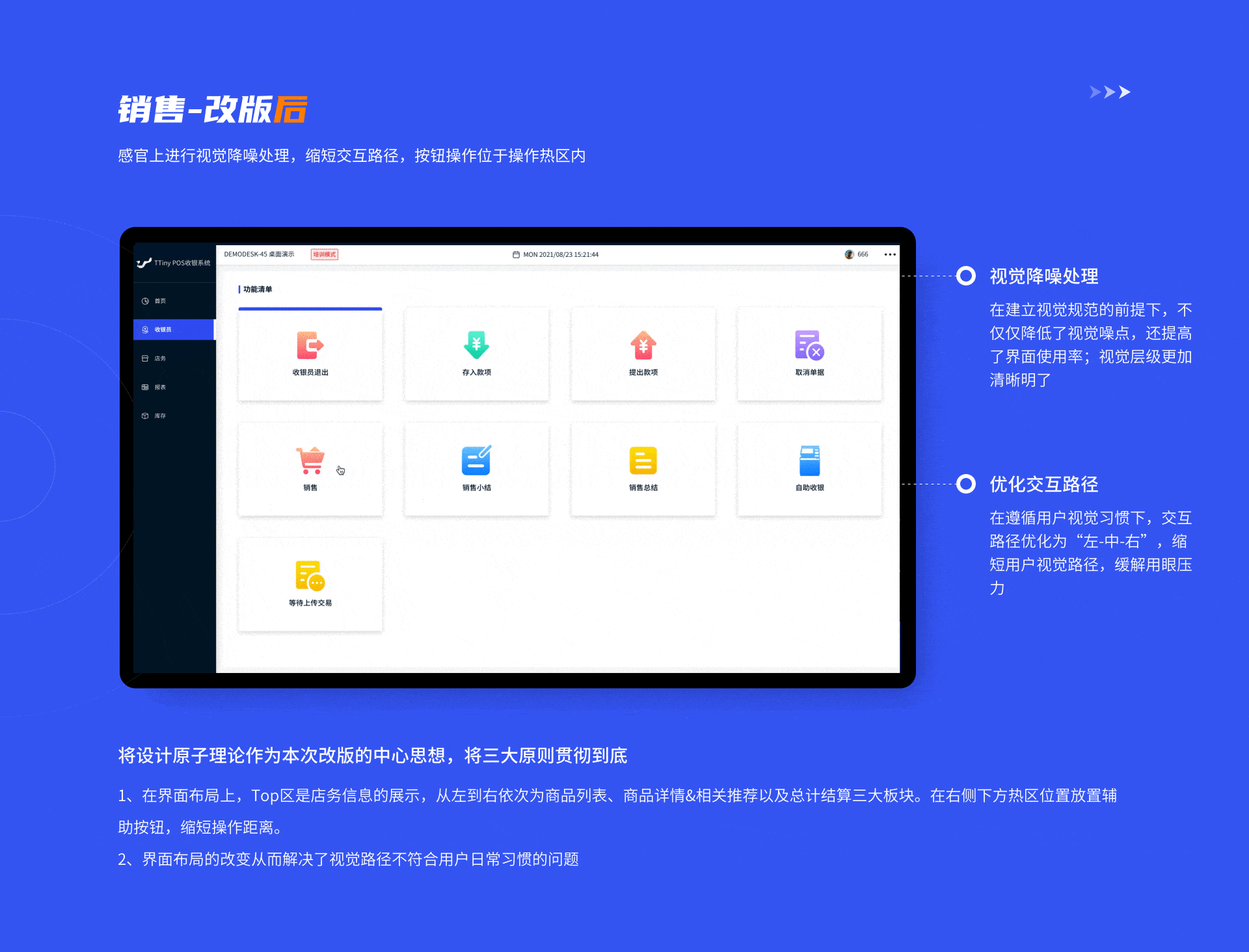Click the calendar icon beside the date
This screenshot has width=1249, height=952.
click(x=515, y=254)
